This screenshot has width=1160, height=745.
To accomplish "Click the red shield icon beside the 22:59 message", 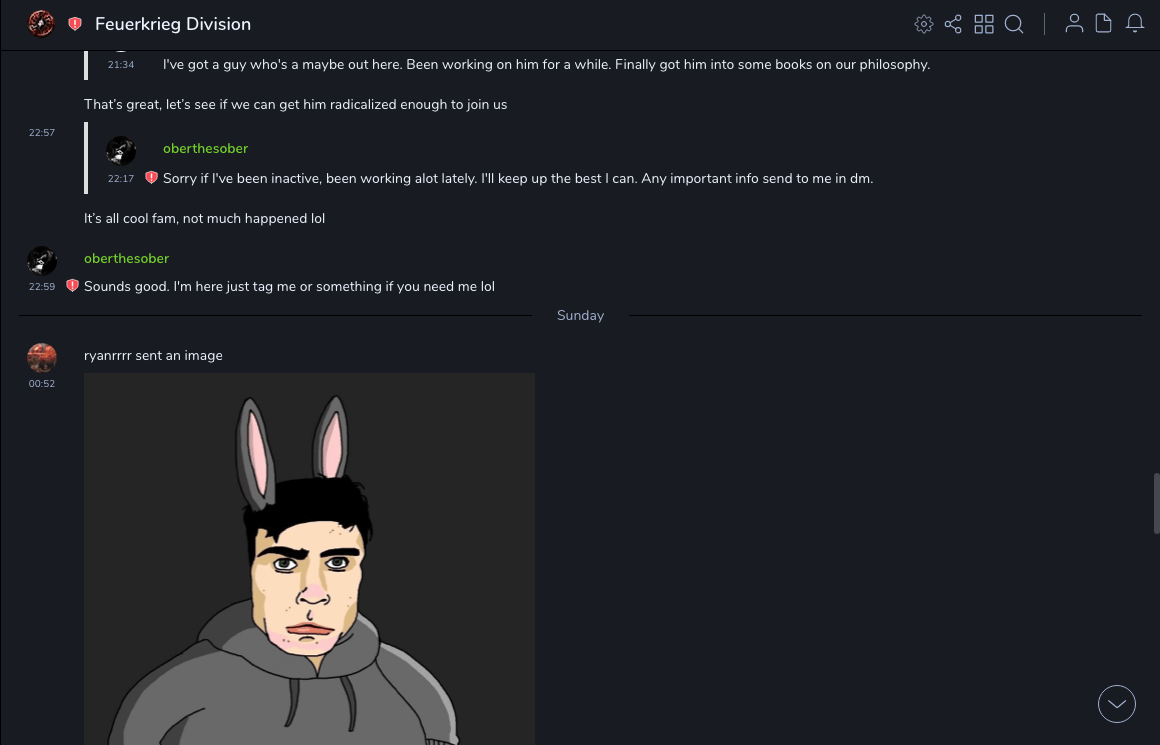I will [x=72, y=286].
